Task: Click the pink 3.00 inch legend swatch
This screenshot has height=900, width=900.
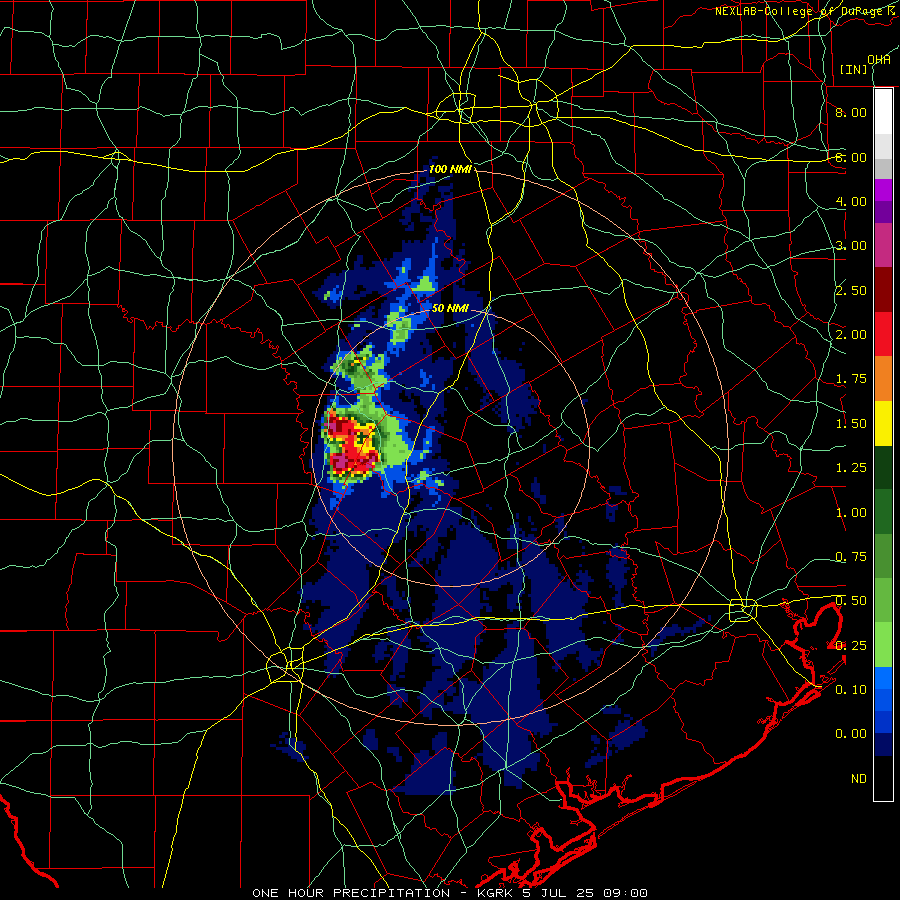Action: coord(883,245)
